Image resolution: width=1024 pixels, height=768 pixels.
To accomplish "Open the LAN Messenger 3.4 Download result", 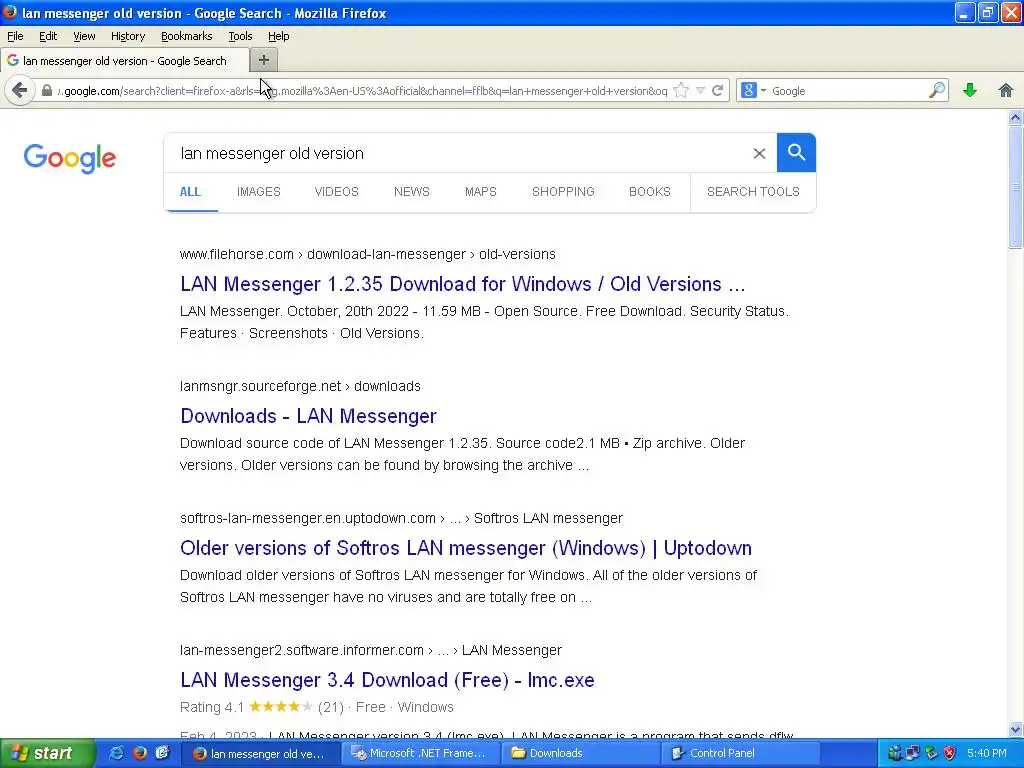I will point(387,680).
